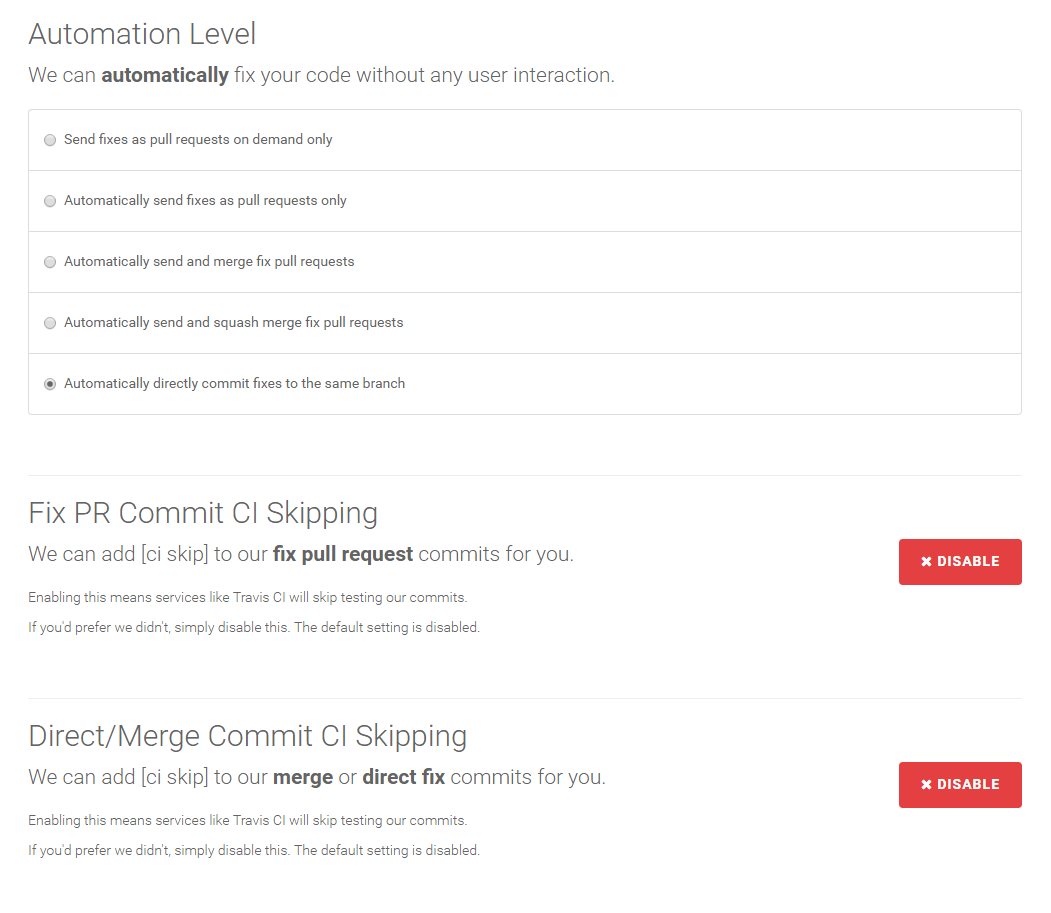Select the on-demand pull requests radio button
Image resolution: width=1051 pixels, height=913 pixels.
[50, 140]
